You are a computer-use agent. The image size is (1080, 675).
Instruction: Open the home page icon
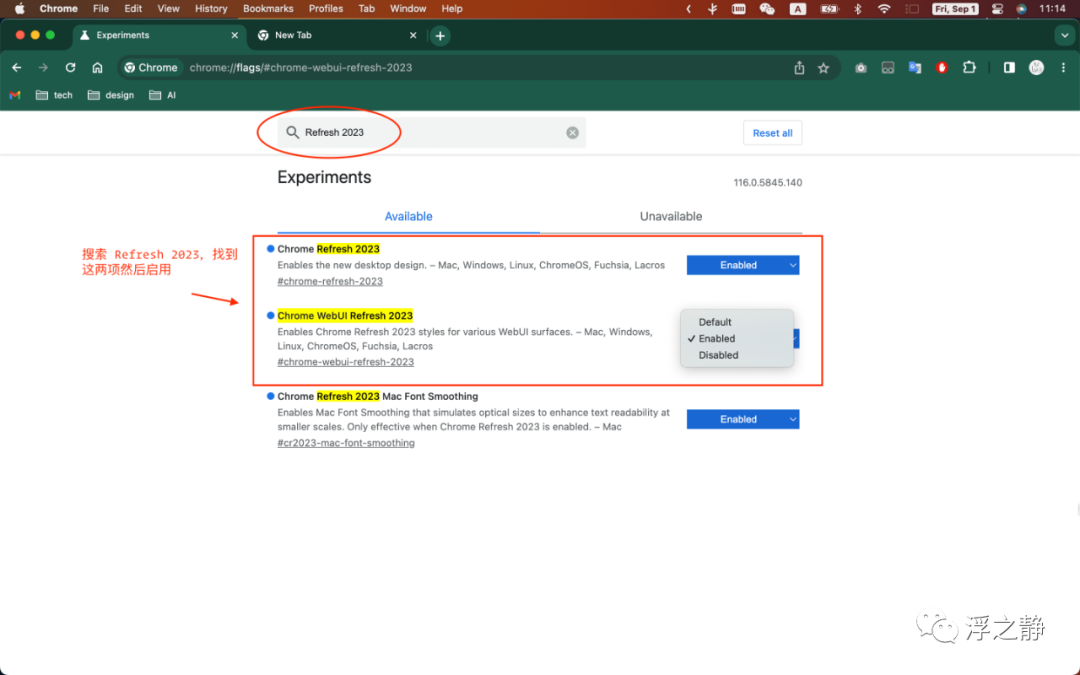click(97, 68)
